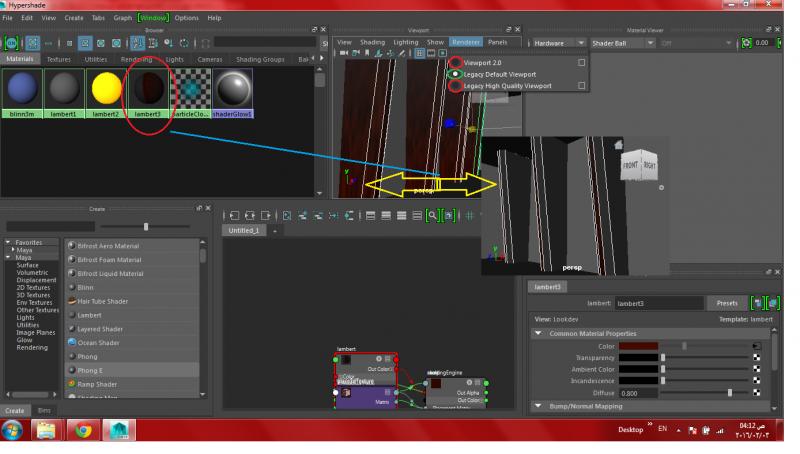This screenshot has width=800, height=454.
Task: Click the Layered Shader icon
Action: (x=71, y=329)
